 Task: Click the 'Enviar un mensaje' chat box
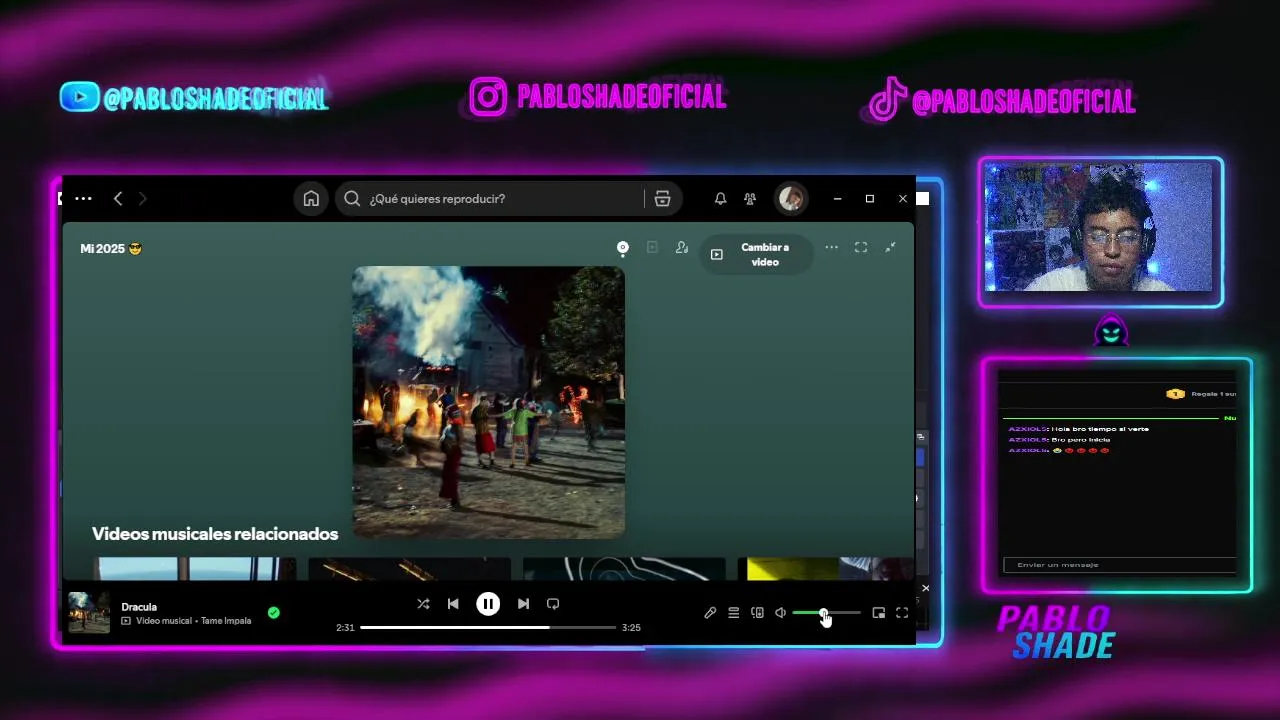pos(1120,565)
